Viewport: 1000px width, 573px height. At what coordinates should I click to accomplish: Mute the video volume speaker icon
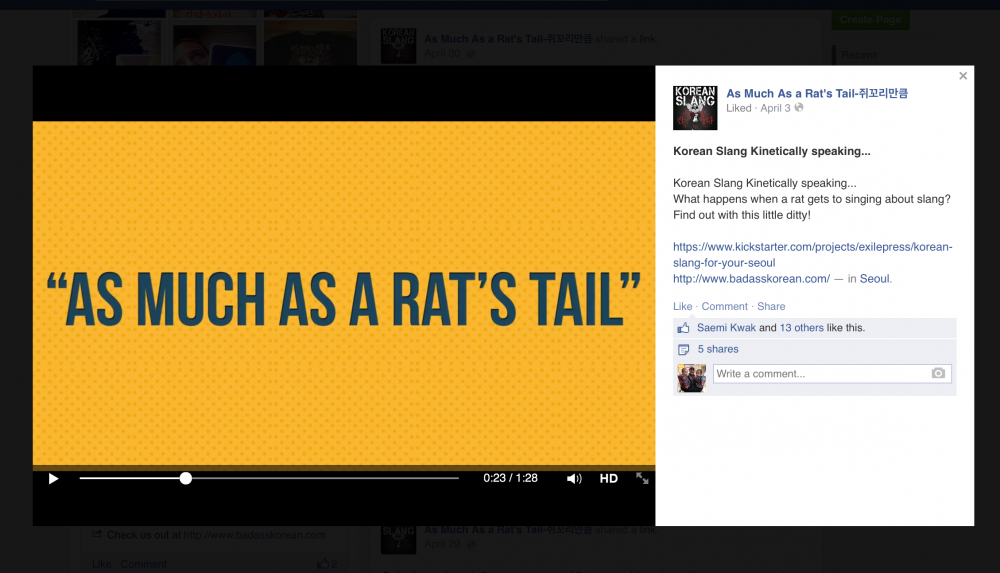(574, 479)
